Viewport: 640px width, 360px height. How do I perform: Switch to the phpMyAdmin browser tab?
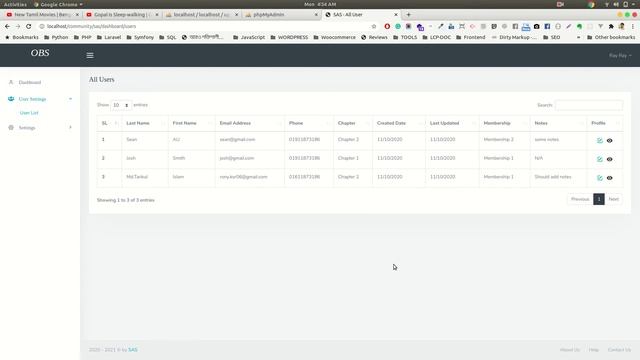point(281,15)
